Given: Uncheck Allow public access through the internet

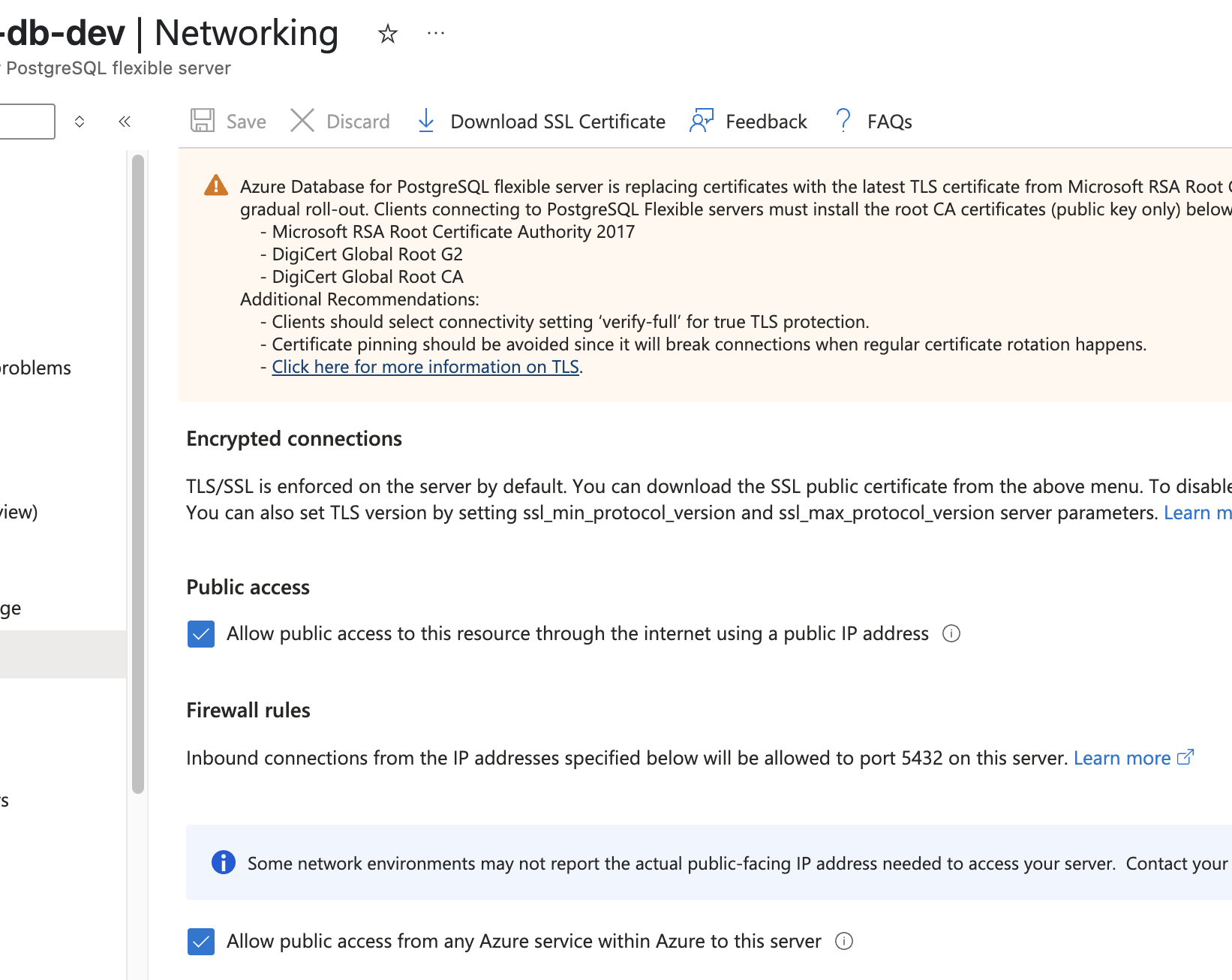Looking at the screenshot, I should click(201, 634).
